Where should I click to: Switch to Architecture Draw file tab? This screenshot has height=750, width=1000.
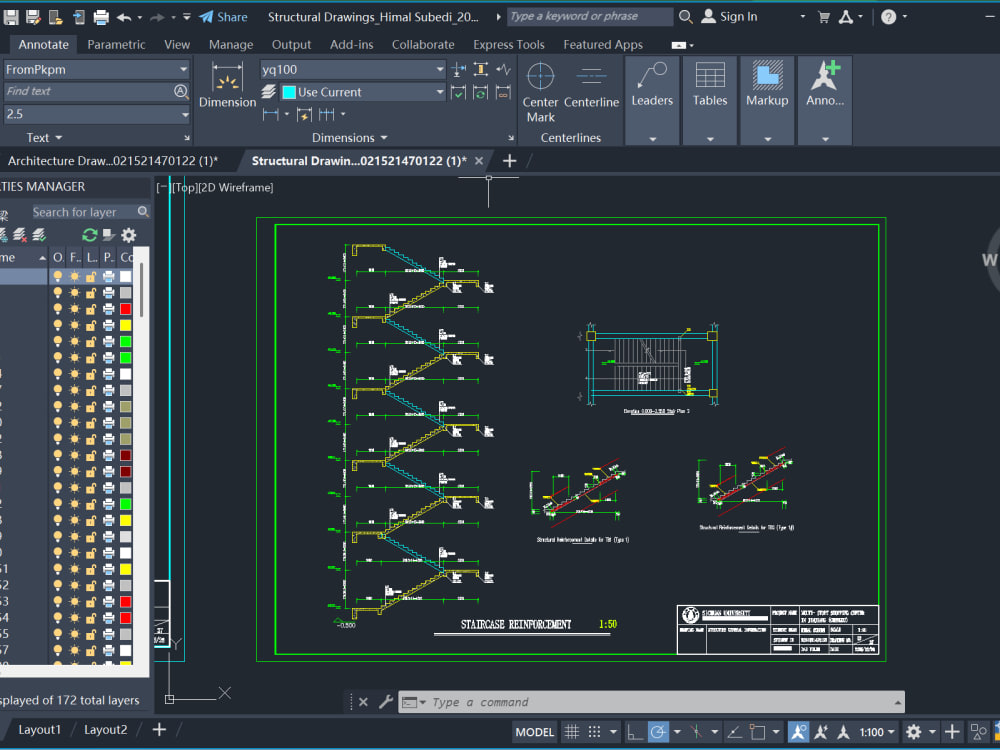pyautogui.click(x=113, y=161)
